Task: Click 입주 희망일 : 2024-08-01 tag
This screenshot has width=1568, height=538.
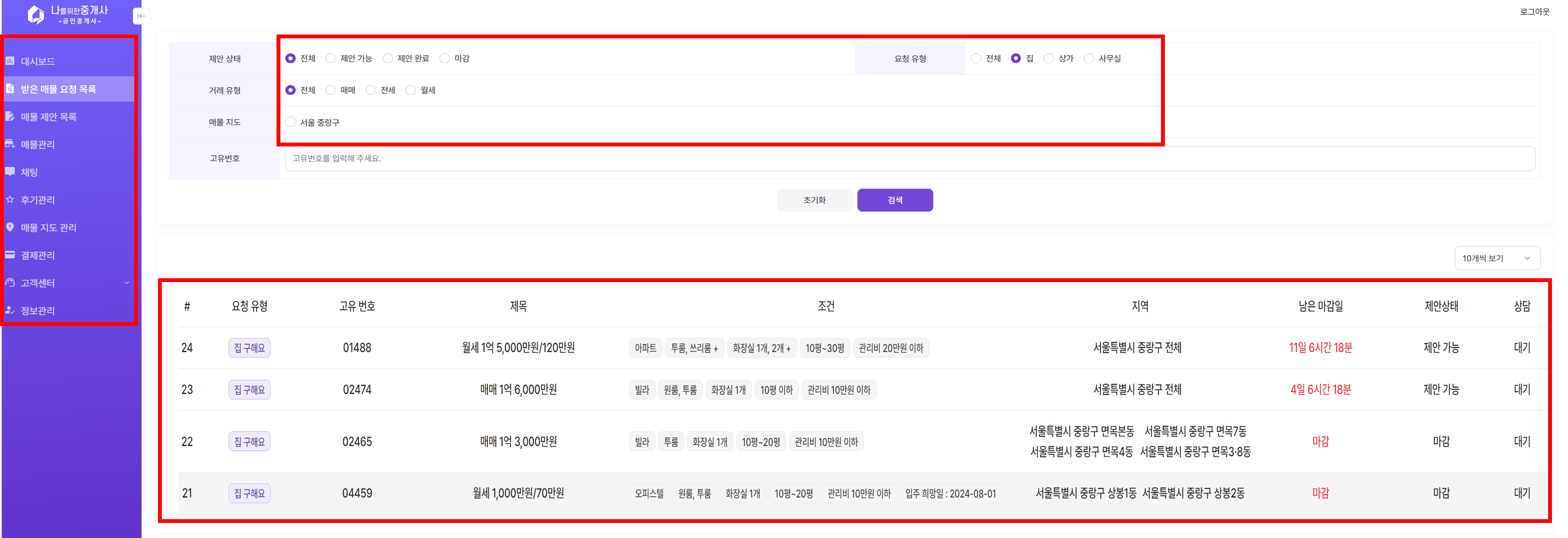Action: click(950, 494)
